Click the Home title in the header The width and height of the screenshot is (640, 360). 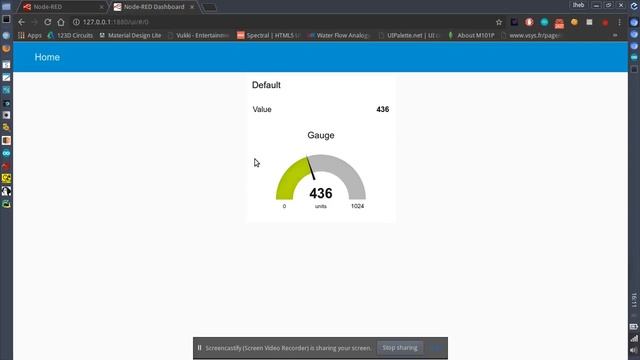click(x=47, y=57)
